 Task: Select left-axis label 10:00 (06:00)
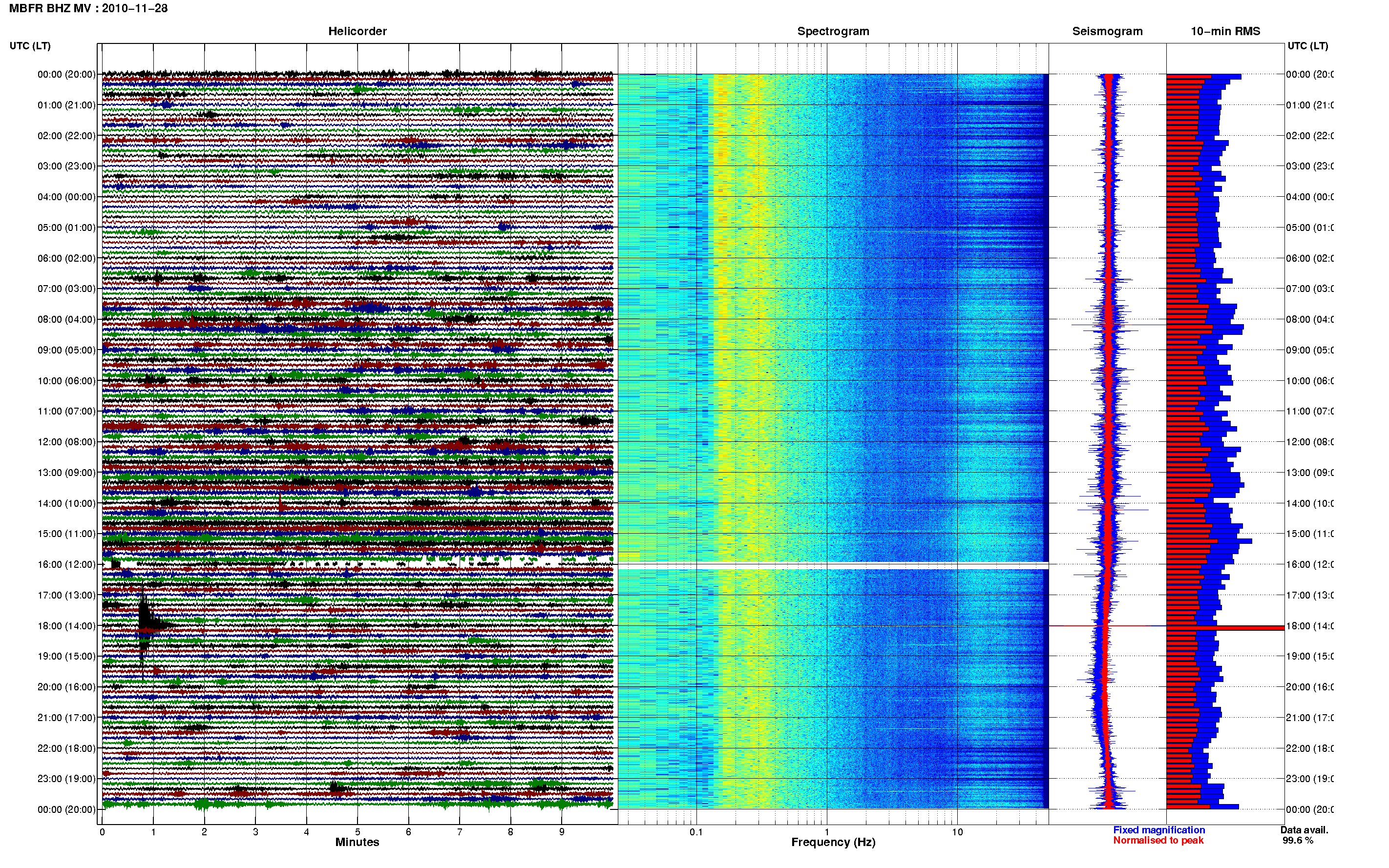(66, 381)
